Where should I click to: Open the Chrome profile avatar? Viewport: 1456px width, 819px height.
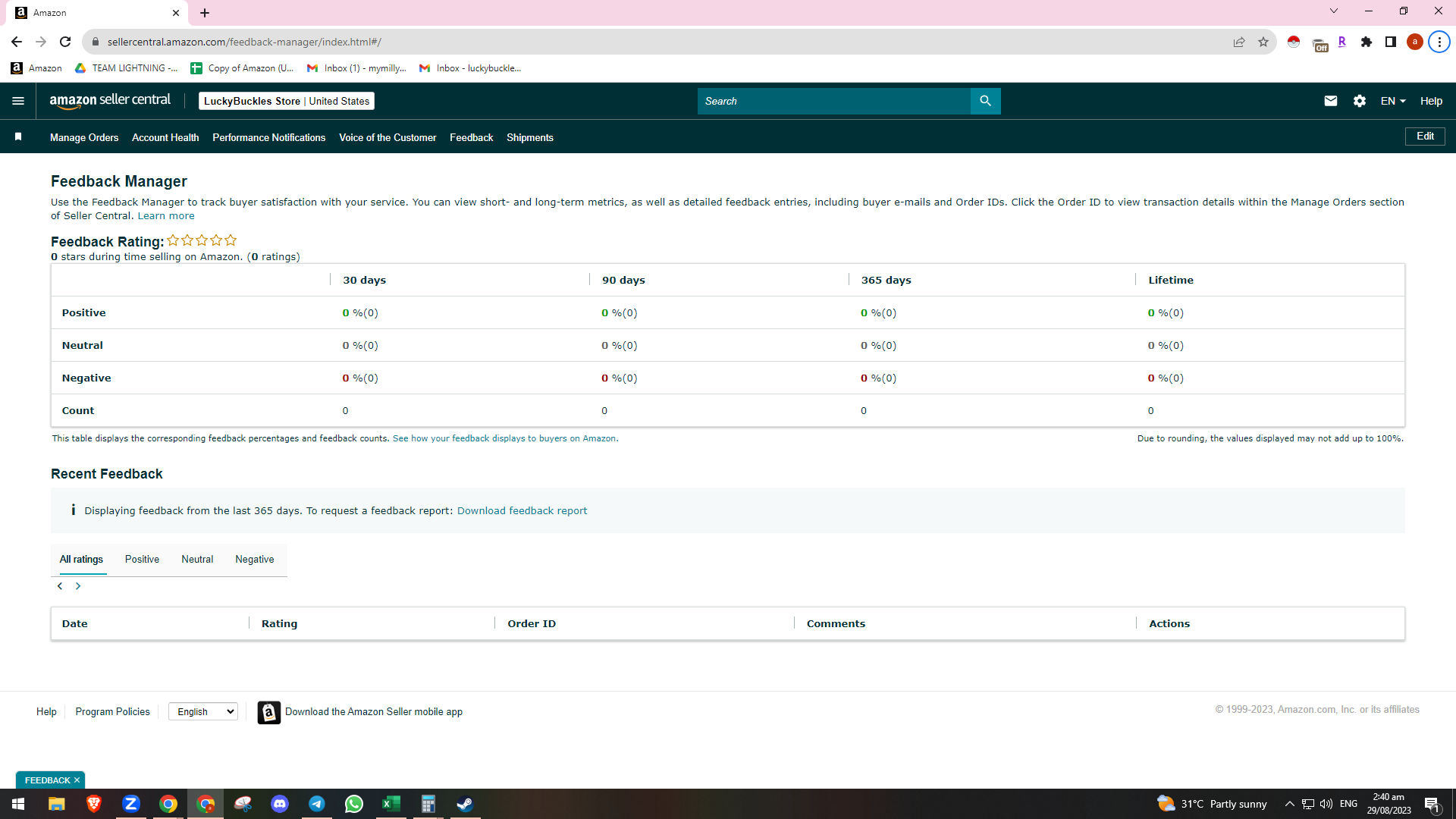[1415, 42]
